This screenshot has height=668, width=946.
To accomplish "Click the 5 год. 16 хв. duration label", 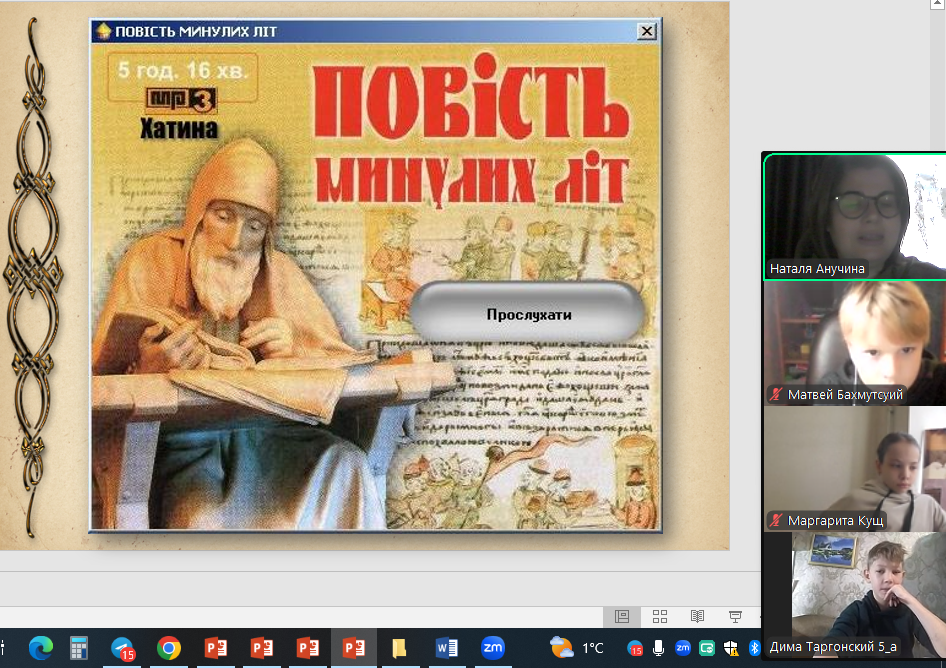I will (x=183, y=71).
